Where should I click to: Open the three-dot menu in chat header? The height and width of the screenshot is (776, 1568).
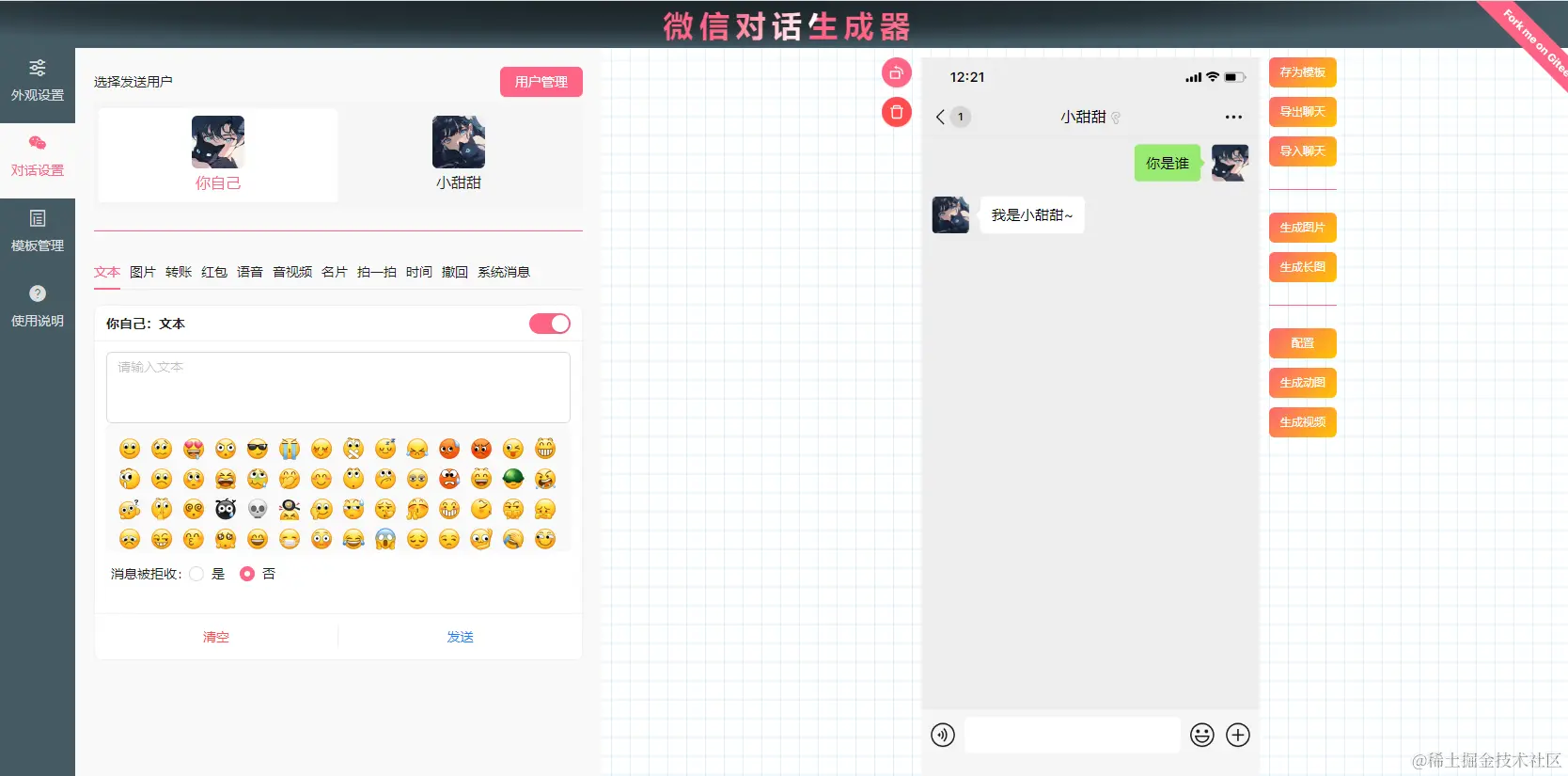(1233, 117)
